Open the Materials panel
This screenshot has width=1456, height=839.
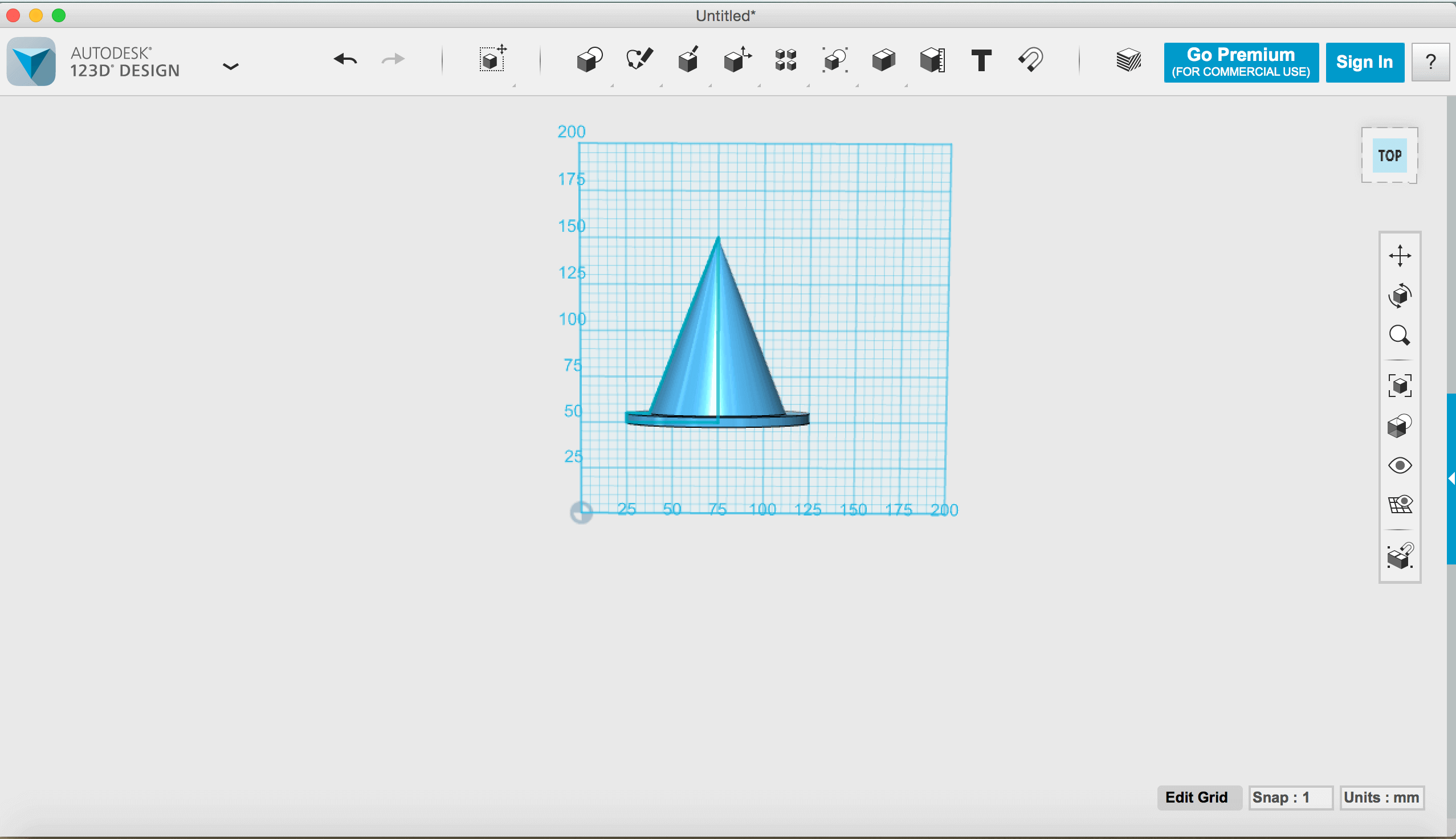[x=1128, y=60]
